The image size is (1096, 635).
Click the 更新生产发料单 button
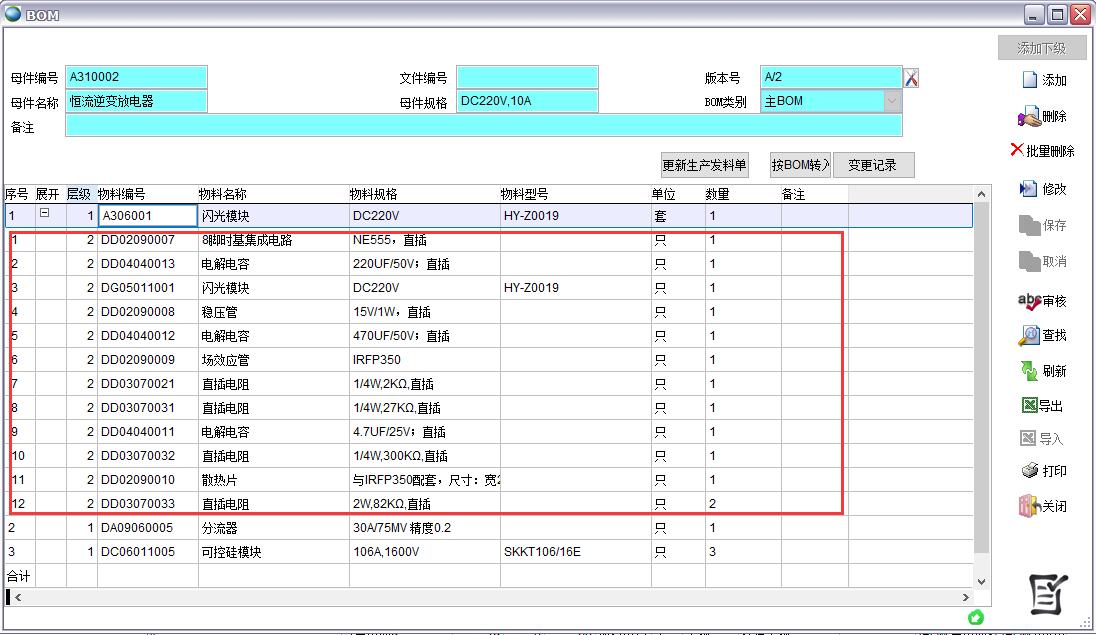704,166
